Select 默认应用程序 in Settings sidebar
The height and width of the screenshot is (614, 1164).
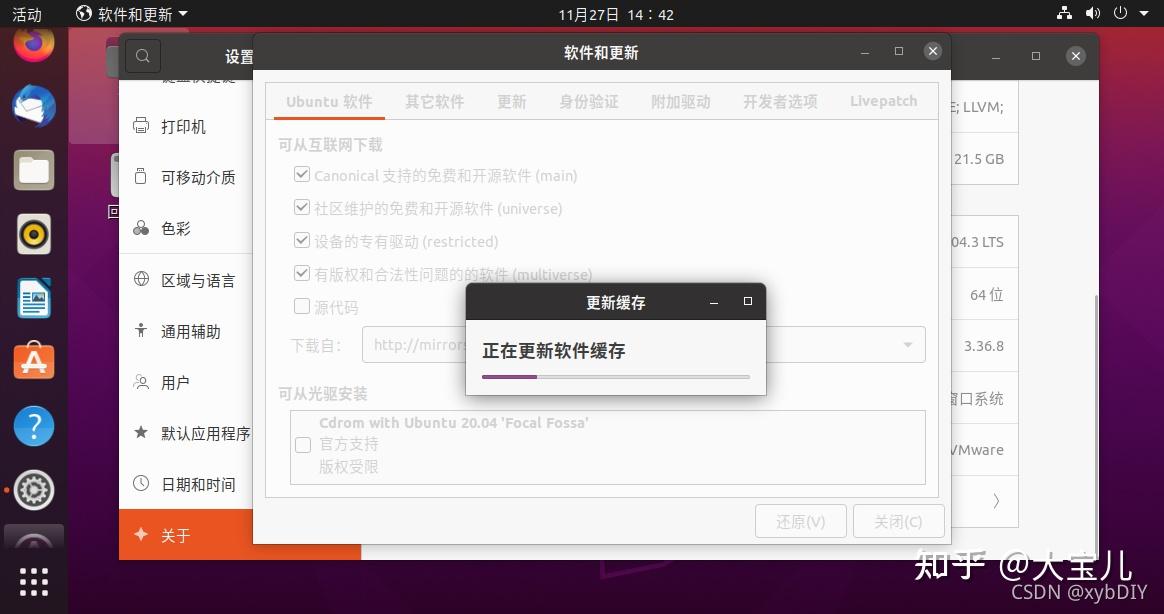pos(186,434)
